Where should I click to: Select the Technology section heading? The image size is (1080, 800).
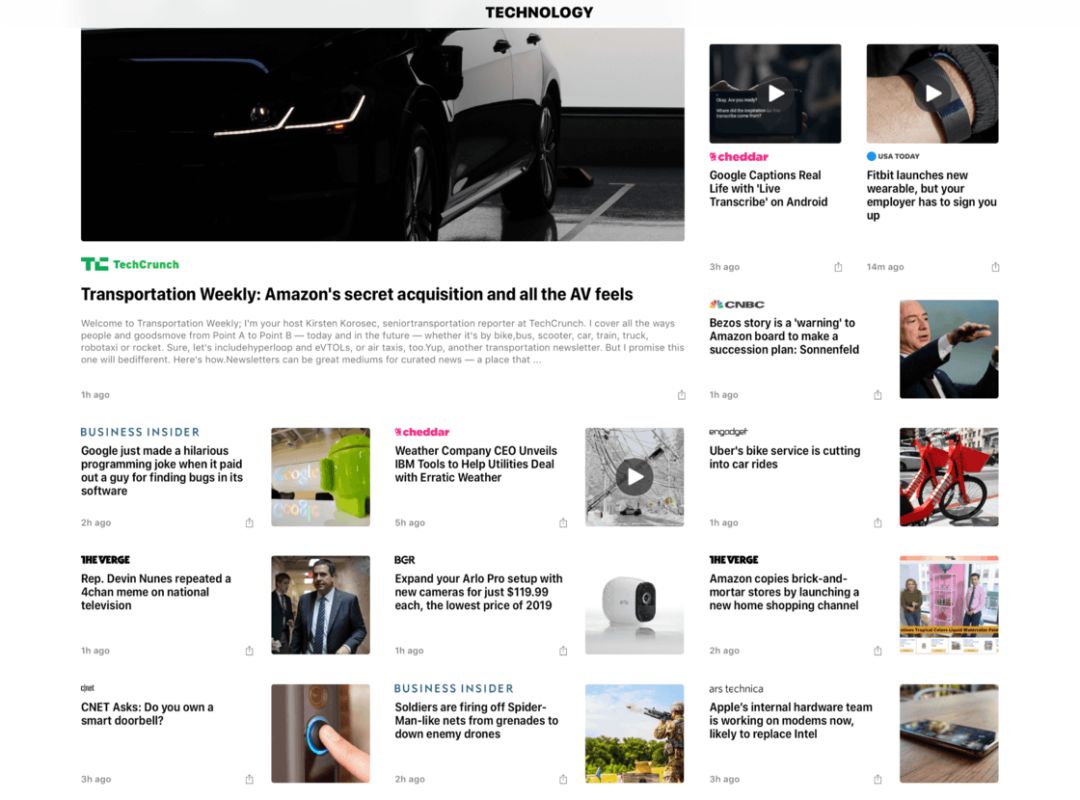tap(539, 12)
